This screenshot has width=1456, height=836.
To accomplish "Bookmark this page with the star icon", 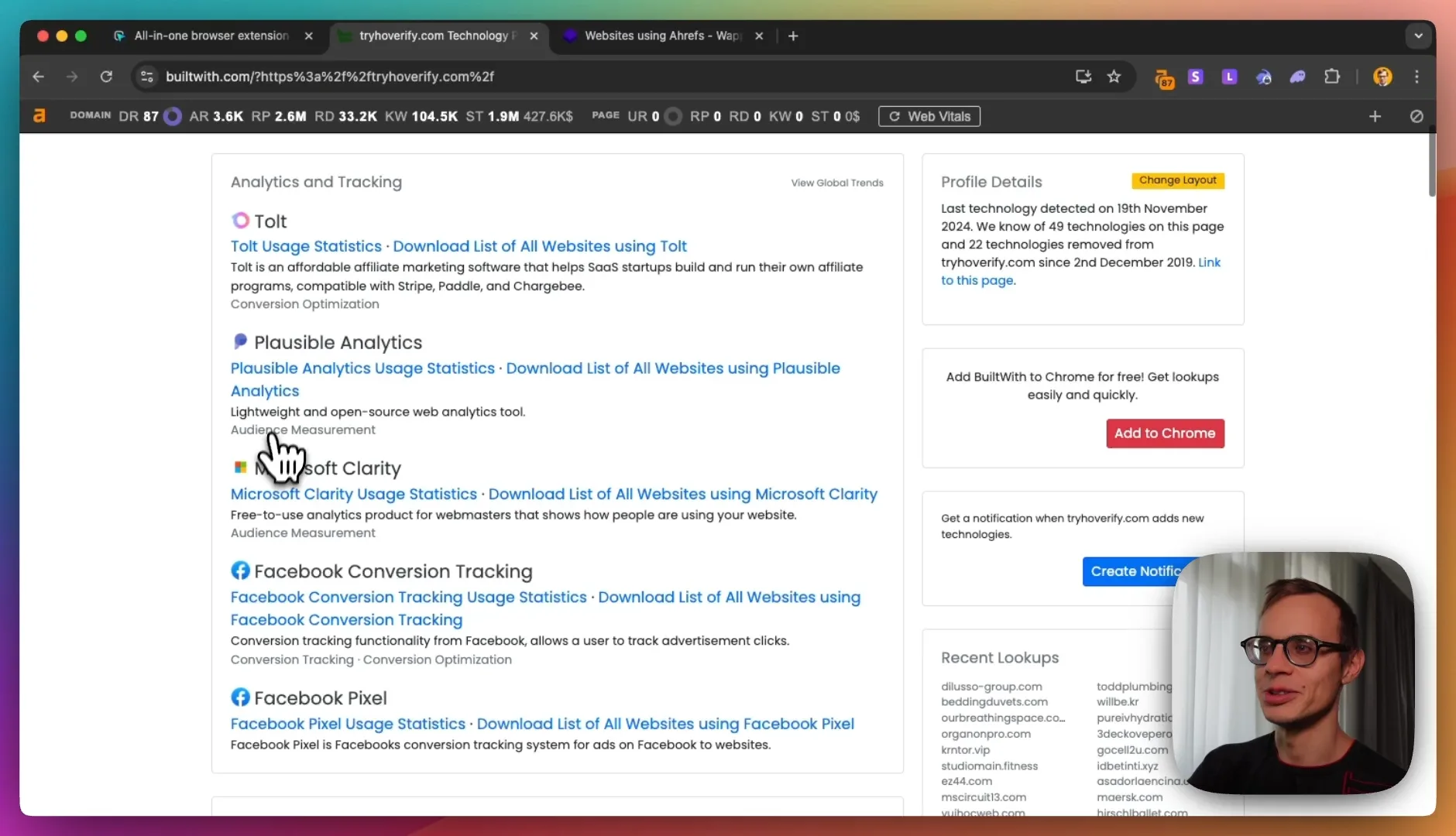I will (1114, 77).
